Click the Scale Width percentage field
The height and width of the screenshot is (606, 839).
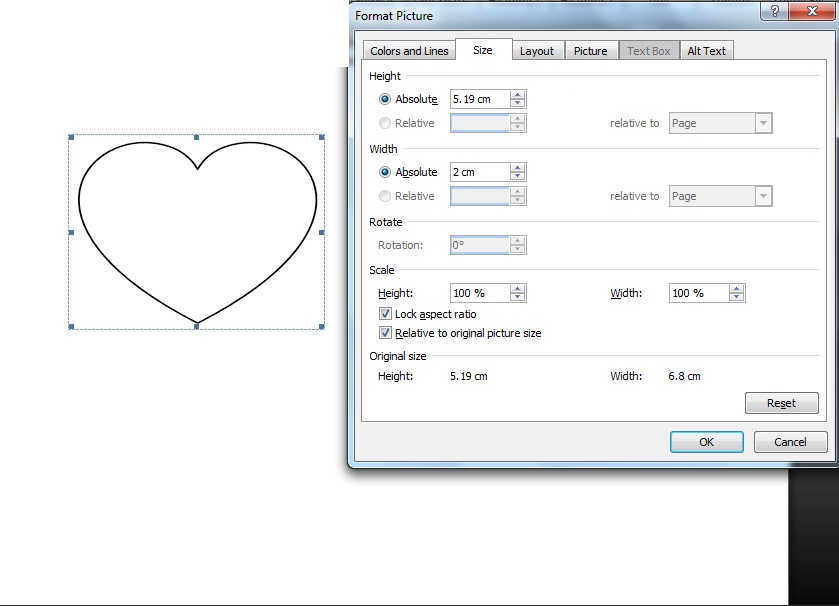pyautogui.click(x=698, y=293)
